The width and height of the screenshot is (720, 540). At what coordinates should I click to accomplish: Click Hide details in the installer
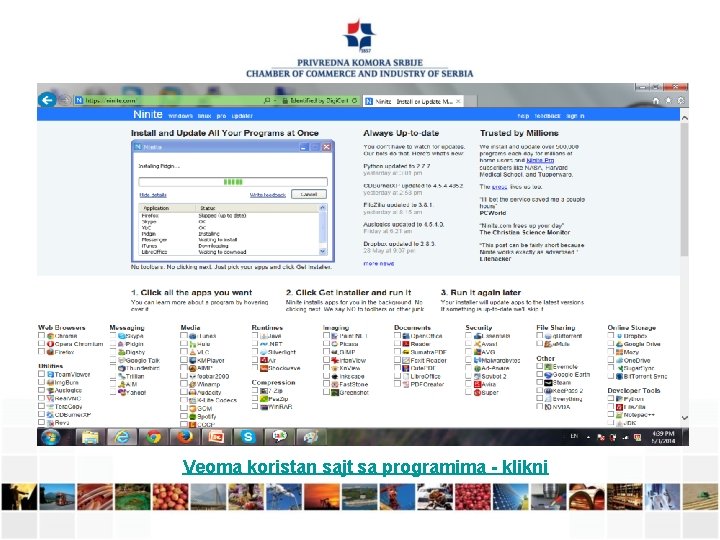tap(153, 195)
